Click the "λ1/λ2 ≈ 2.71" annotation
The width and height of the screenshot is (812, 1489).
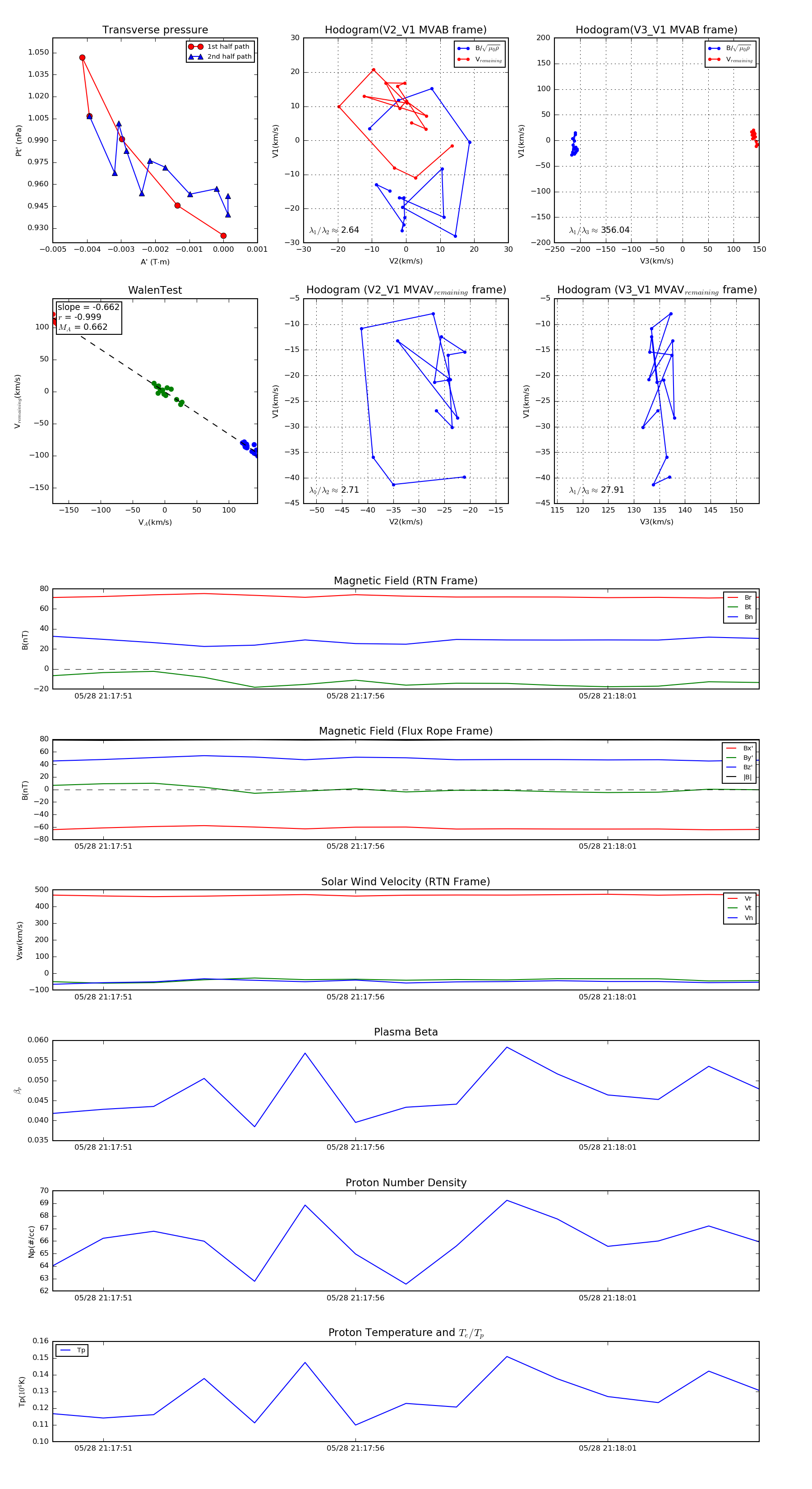click(334, 490)
